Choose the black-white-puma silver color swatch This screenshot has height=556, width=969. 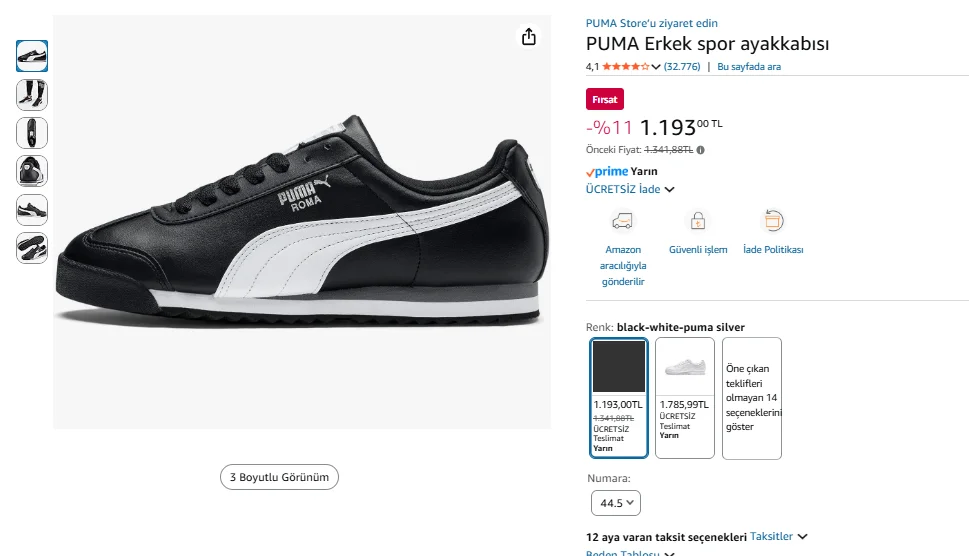[x=619, y=397]
